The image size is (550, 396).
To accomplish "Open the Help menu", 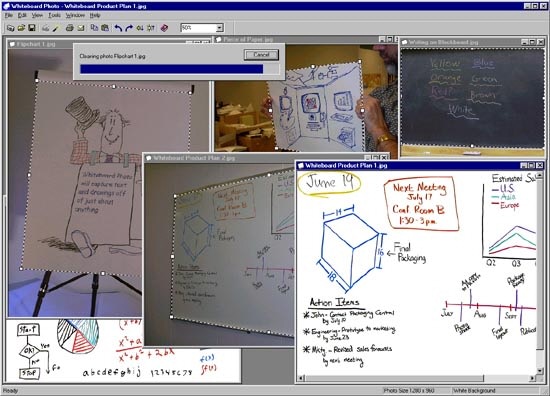I will click(95, 15).
